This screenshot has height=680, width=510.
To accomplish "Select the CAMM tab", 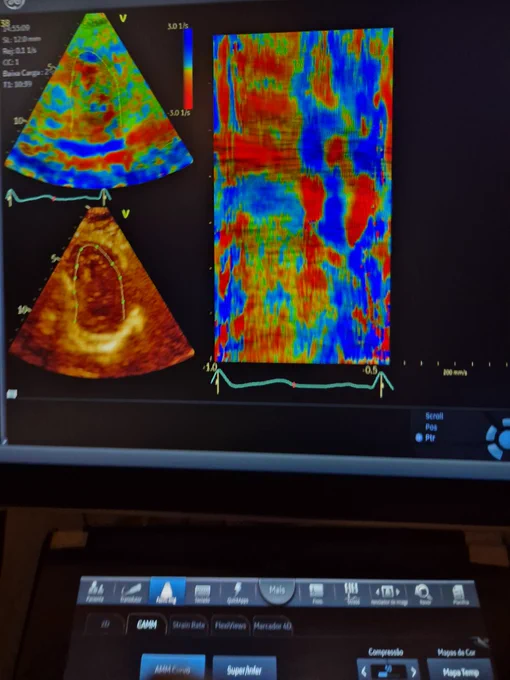I will coord(147,624).
